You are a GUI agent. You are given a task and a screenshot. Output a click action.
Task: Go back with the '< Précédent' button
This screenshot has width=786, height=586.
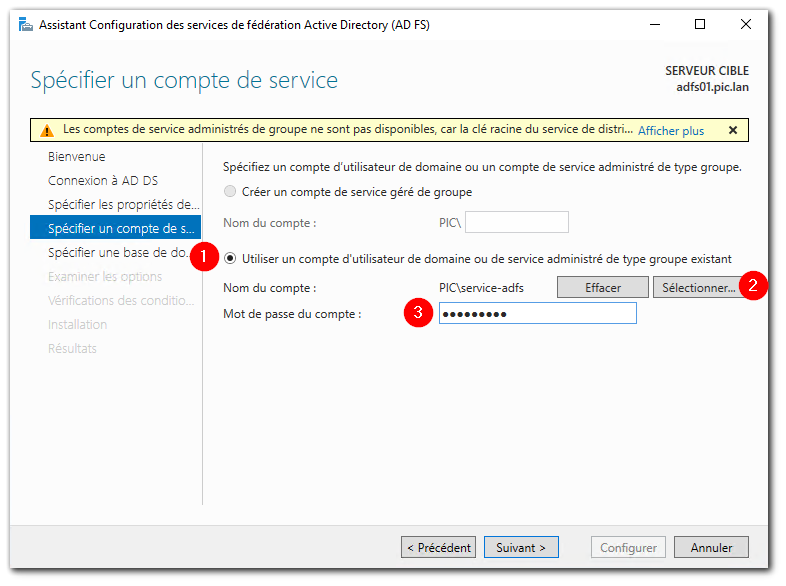click(439, 547)
